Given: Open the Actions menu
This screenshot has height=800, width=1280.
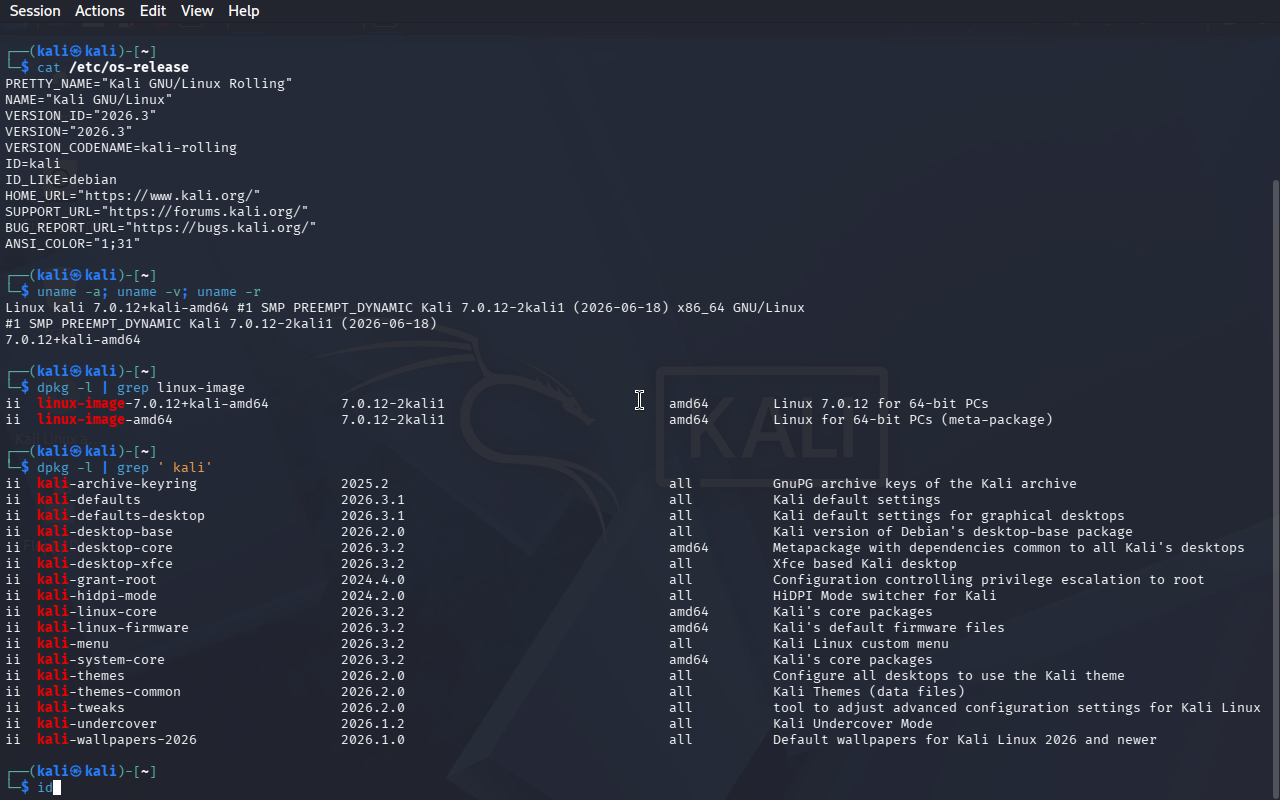Looking at the screenshot, I should (100, 11).
